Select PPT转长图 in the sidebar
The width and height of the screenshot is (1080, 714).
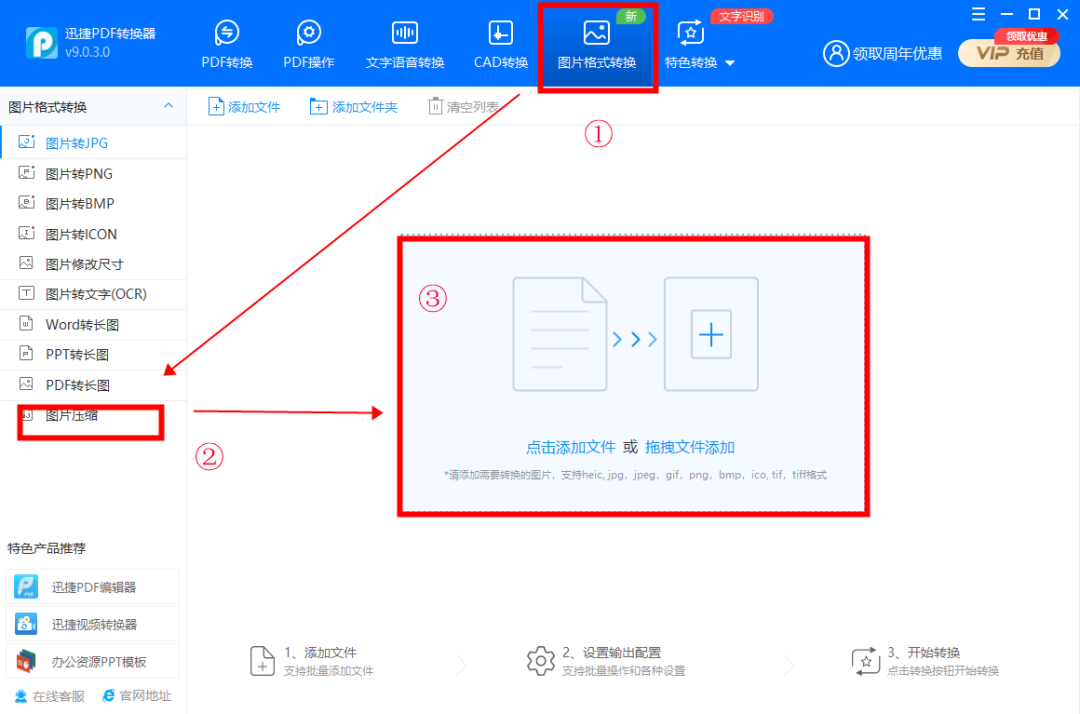[x=93, y=355]
